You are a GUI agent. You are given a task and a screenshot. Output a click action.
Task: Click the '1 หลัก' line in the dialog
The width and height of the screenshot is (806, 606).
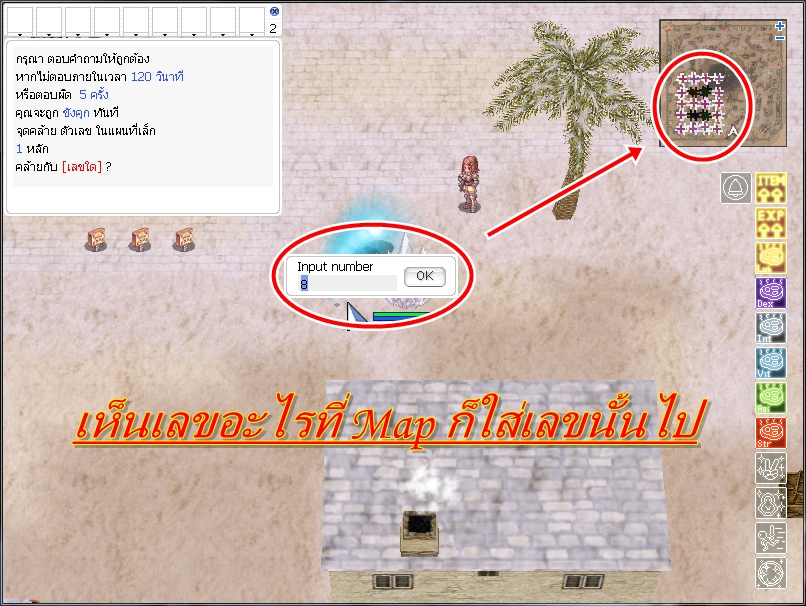32,149
